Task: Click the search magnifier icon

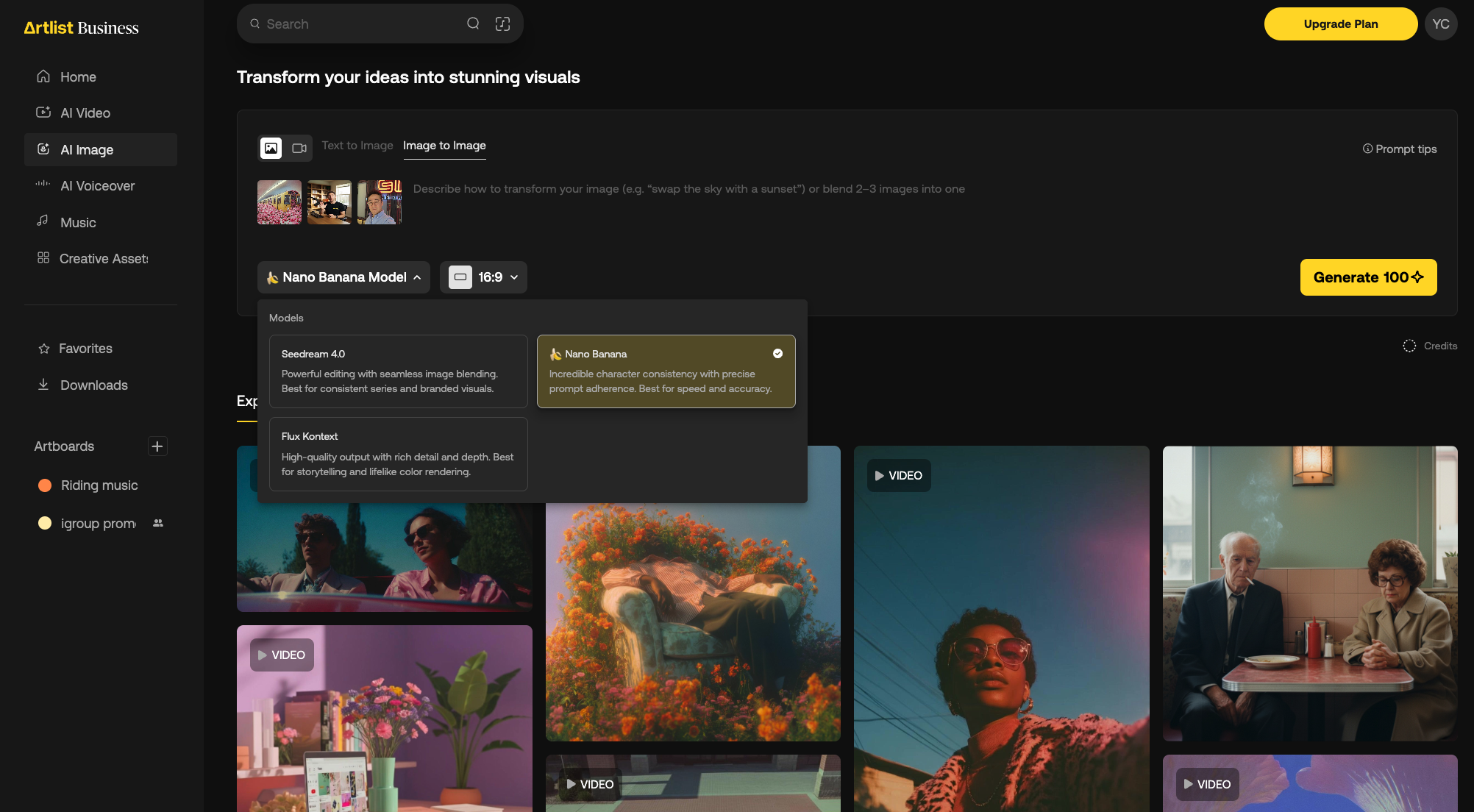Action: click(473, 24)
